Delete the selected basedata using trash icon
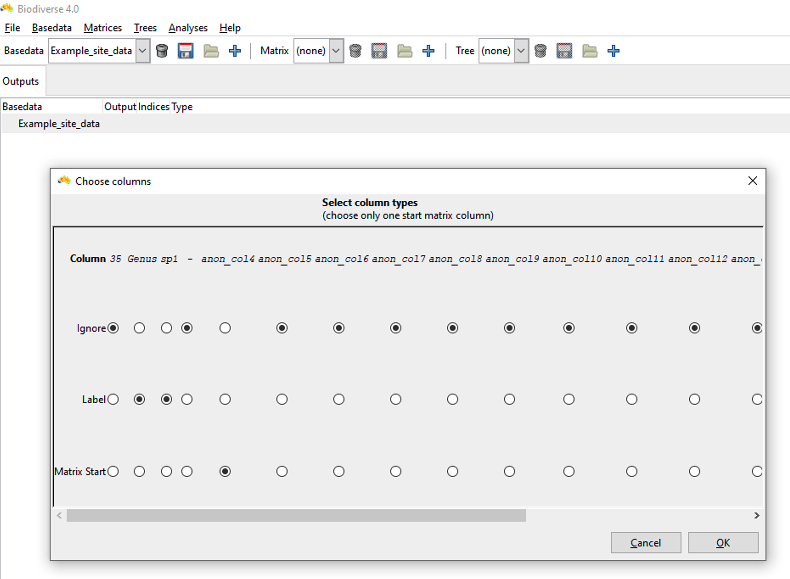This screenshot has width=790, height=579. (162, 51)
